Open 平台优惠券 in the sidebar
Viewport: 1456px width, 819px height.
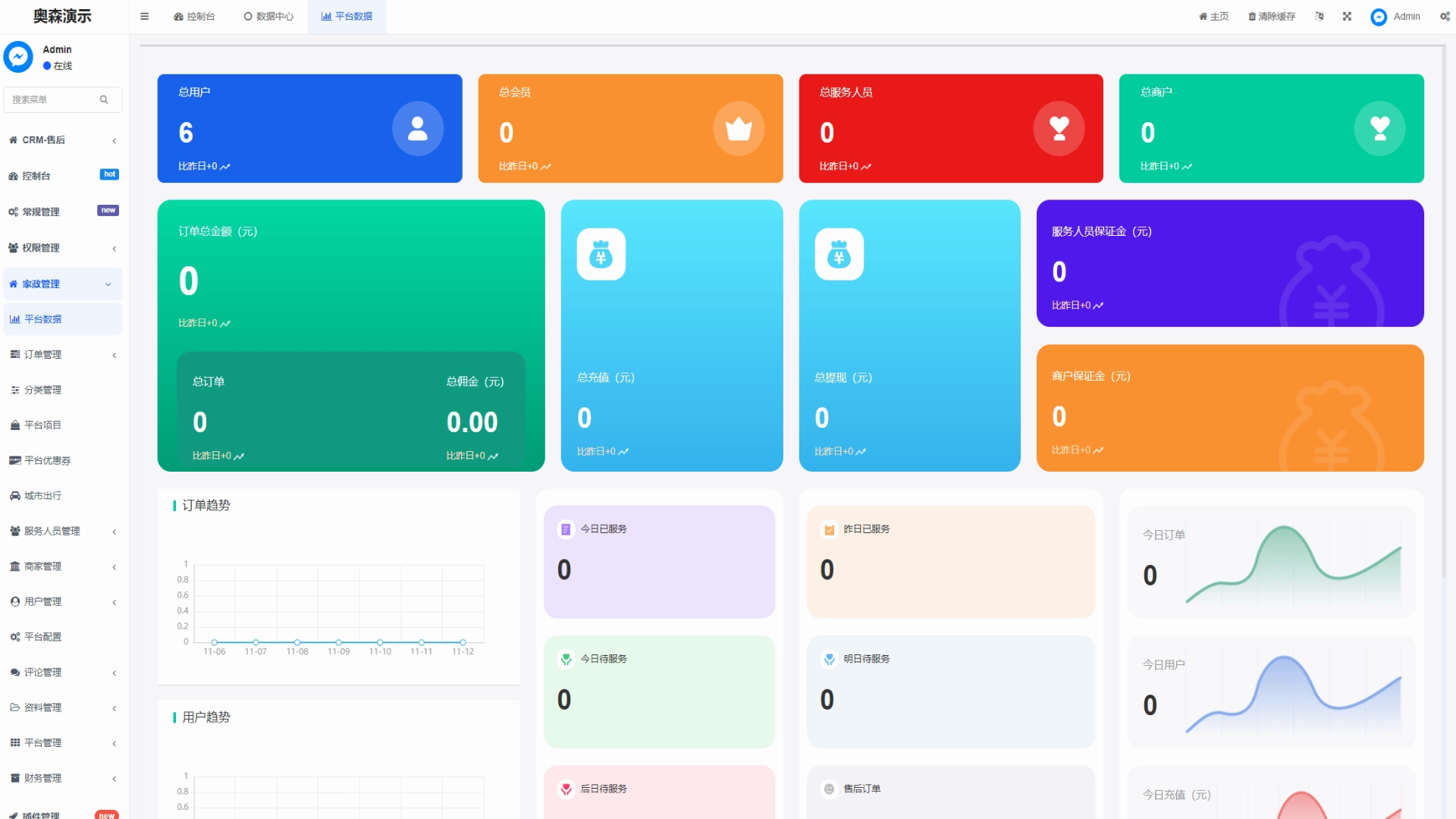(47, 461)
